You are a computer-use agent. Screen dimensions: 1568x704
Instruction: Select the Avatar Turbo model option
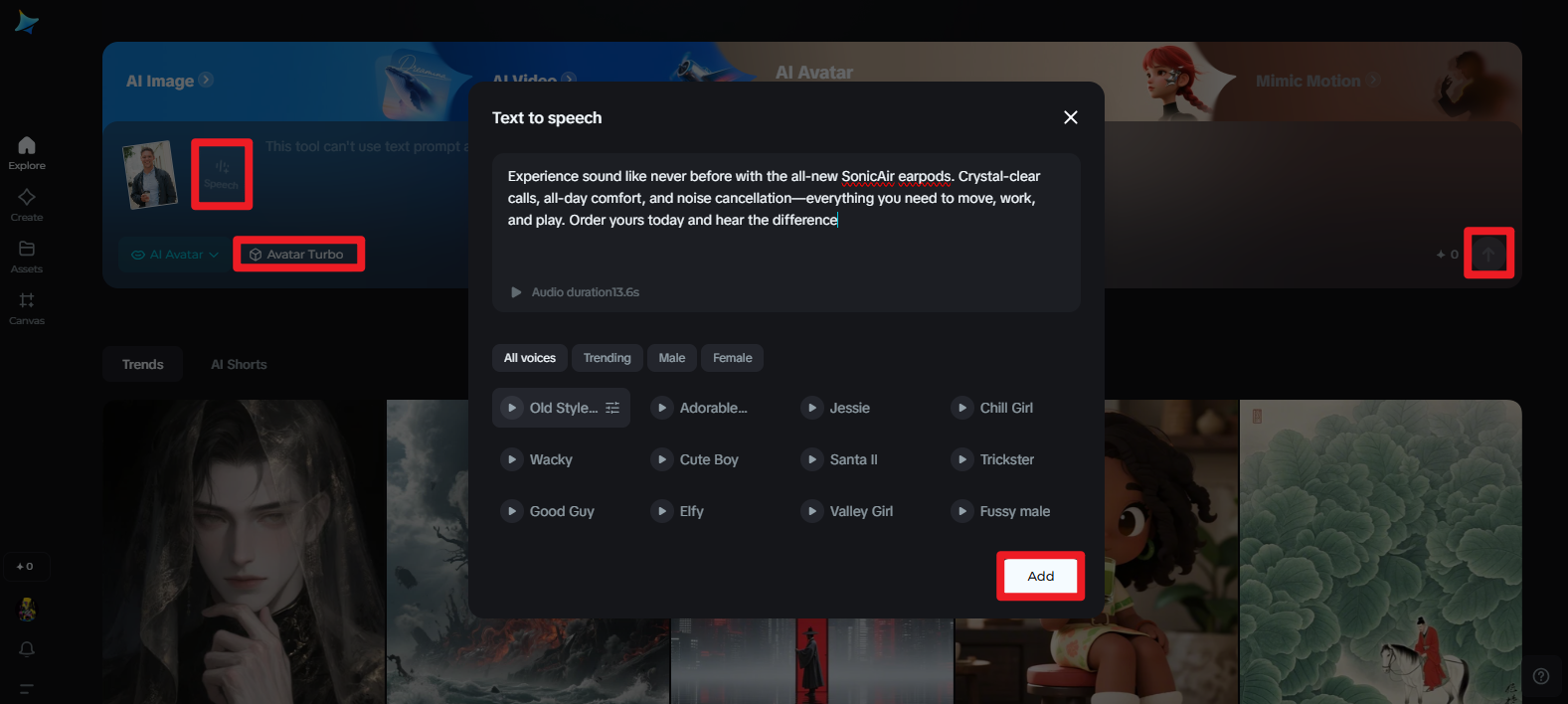click(x=298, y=255)
